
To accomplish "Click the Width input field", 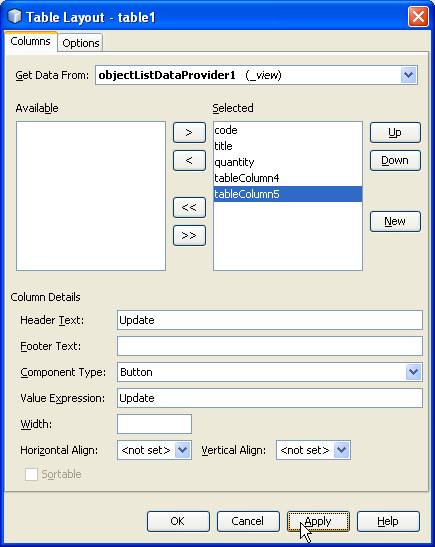I will tap(154, 424).
